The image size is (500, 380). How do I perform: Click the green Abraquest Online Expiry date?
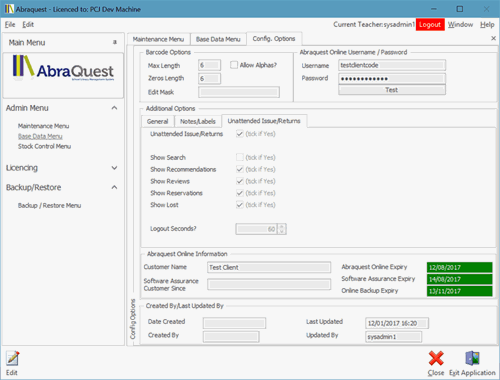[460, 267]
